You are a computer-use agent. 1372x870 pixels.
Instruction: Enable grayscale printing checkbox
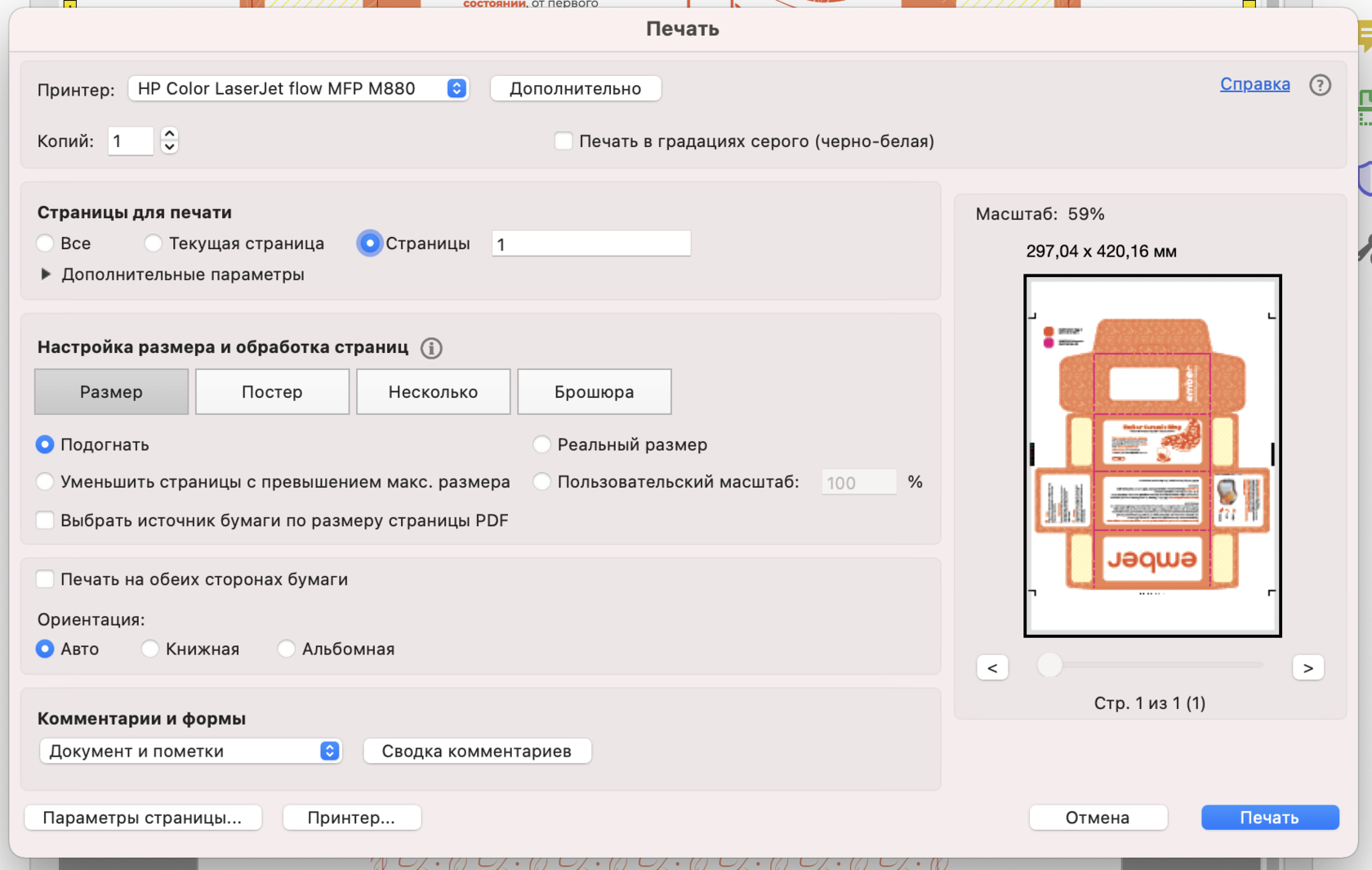(x=563, y=141)
